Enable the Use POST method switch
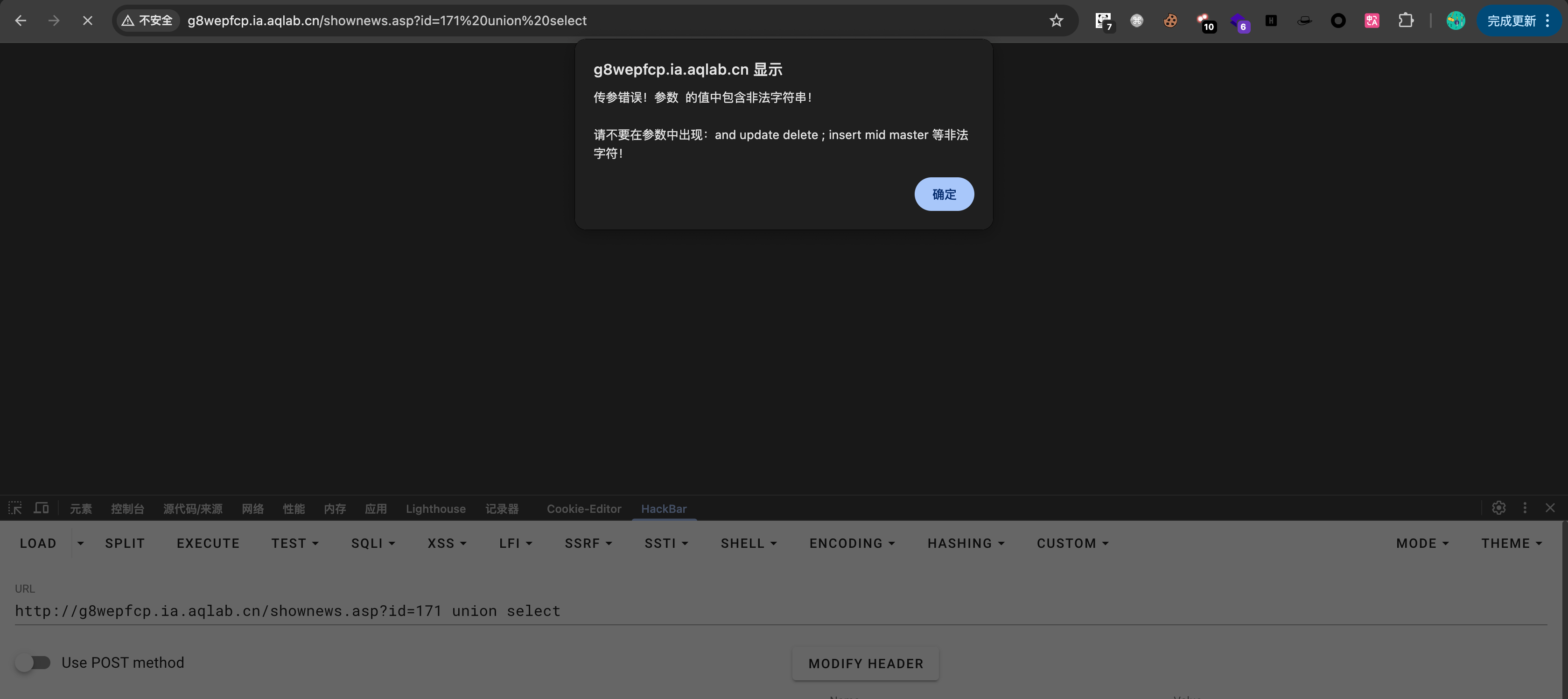The height and width of the screenshot is (699, 1568). click(33, 663)
